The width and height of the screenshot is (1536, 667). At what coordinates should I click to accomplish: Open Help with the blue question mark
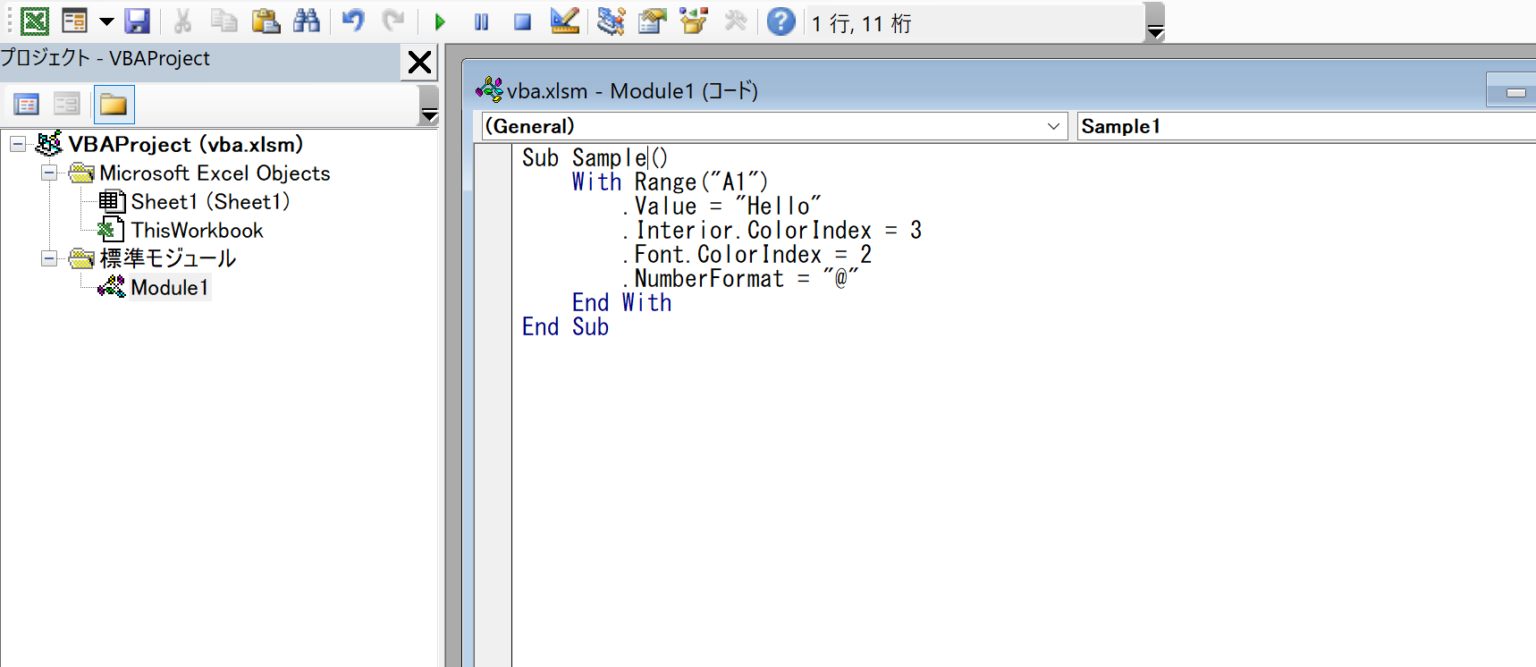pyautogui.click(x=781, y=21)
